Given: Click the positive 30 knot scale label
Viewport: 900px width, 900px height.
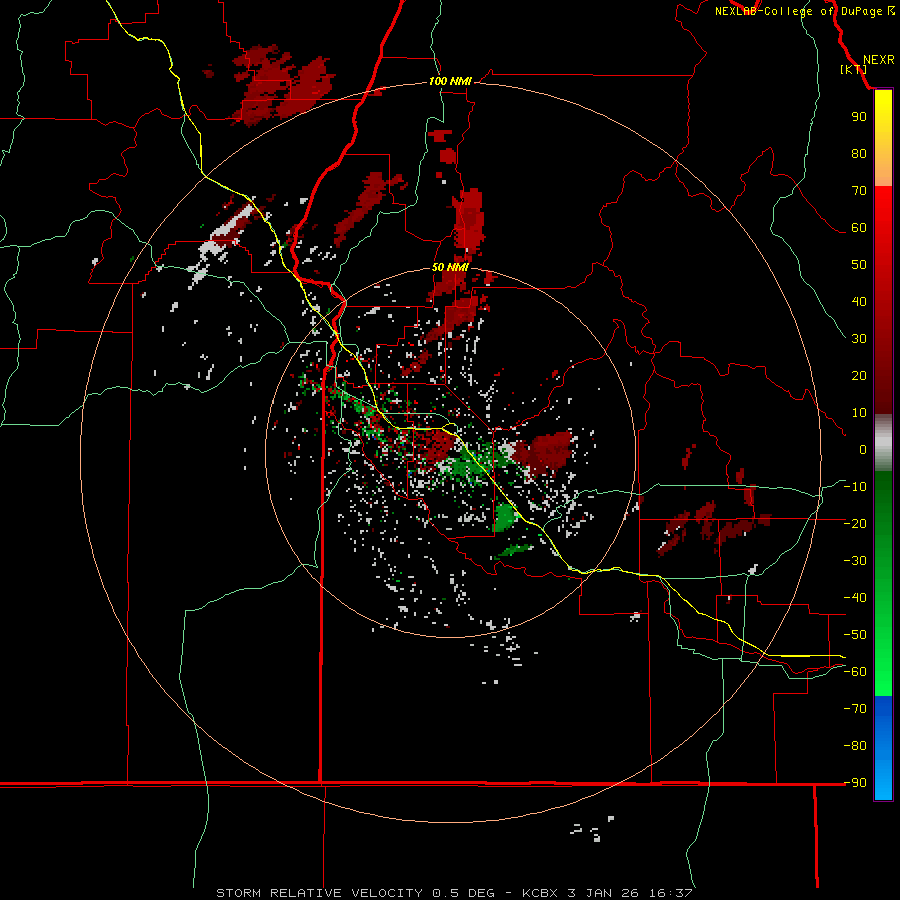Looking at the screenshot, I should (859, 339).
